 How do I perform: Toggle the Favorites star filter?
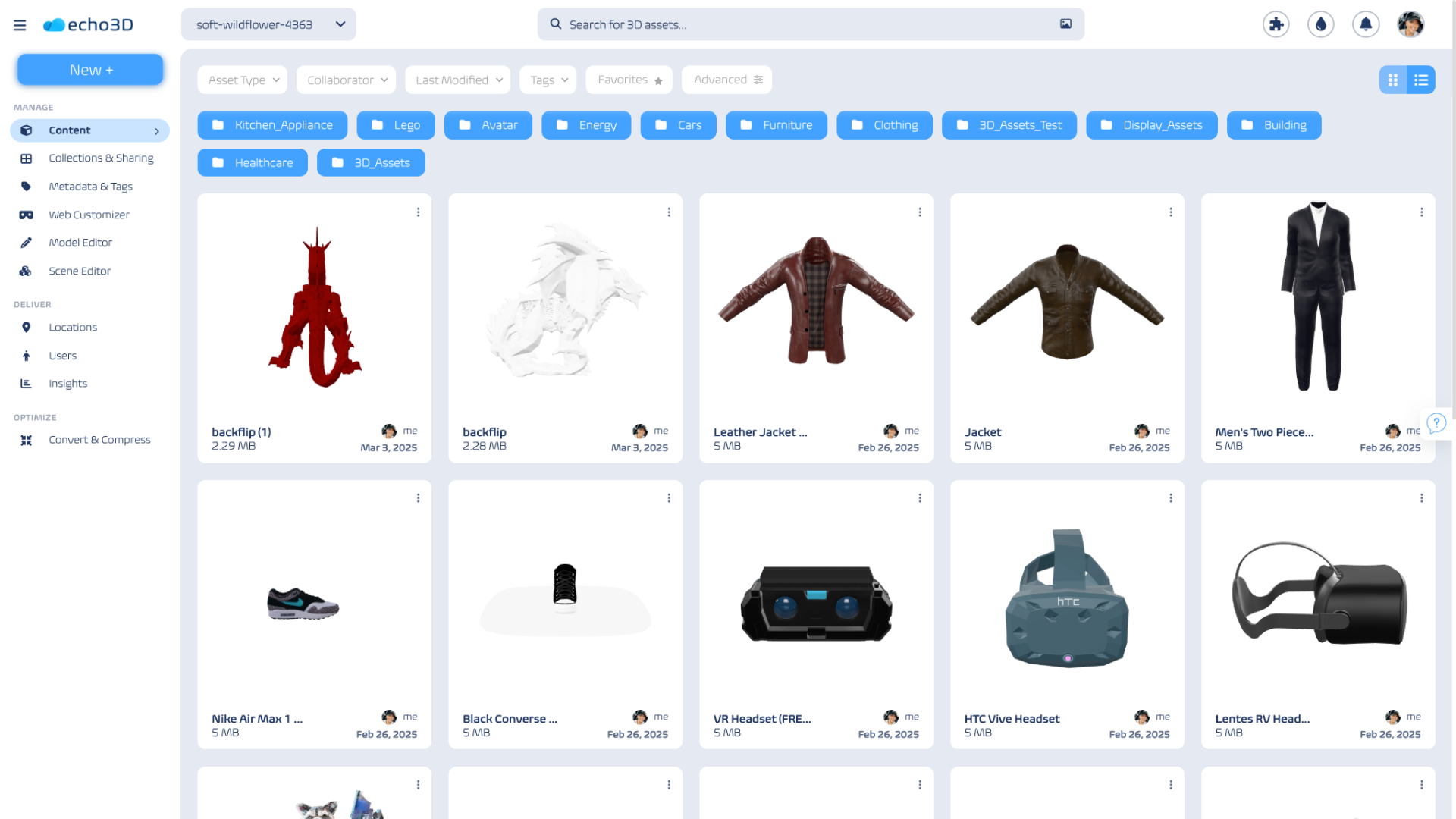[629, 80]
